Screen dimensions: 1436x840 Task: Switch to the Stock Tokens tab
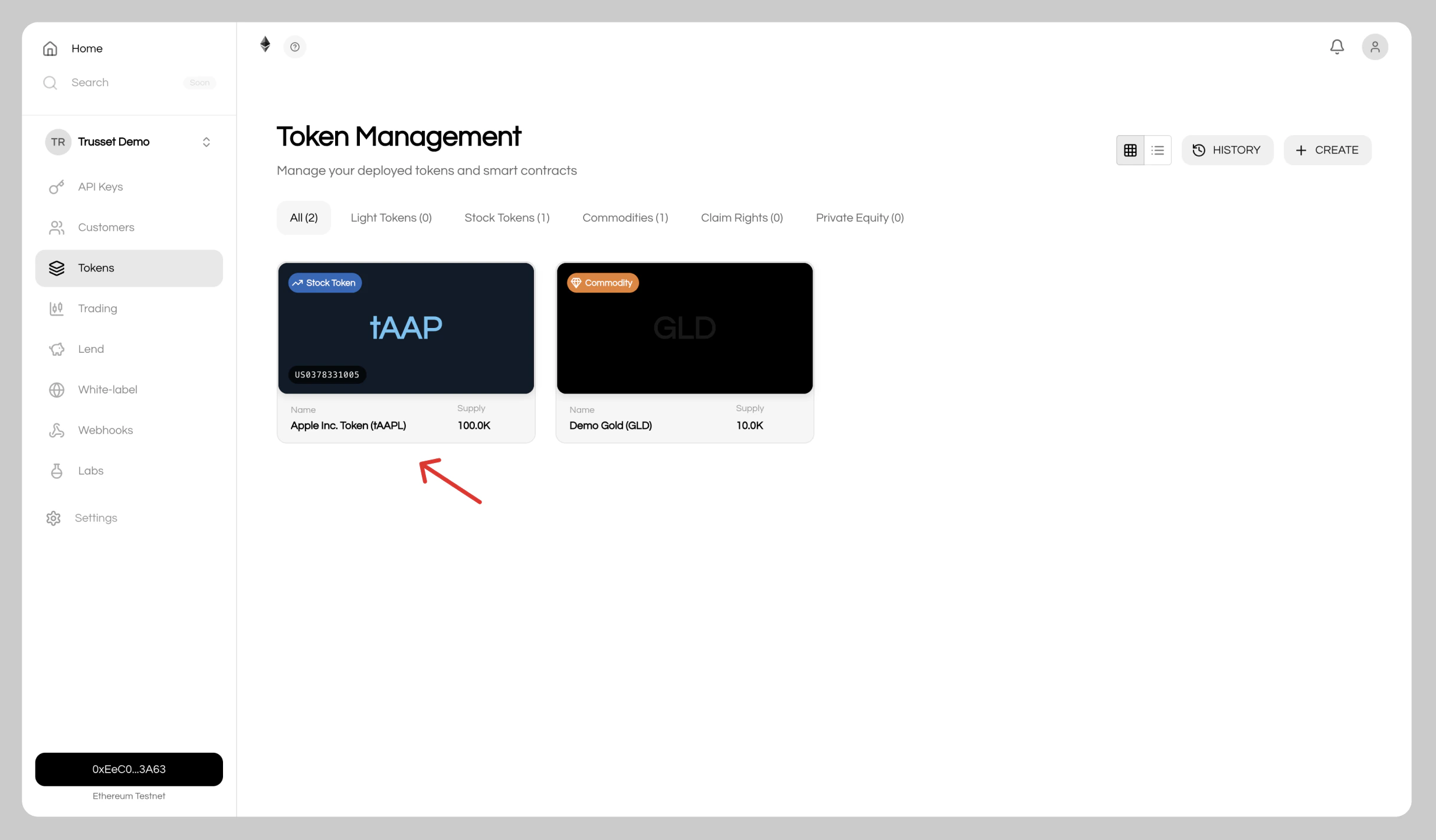507,218
